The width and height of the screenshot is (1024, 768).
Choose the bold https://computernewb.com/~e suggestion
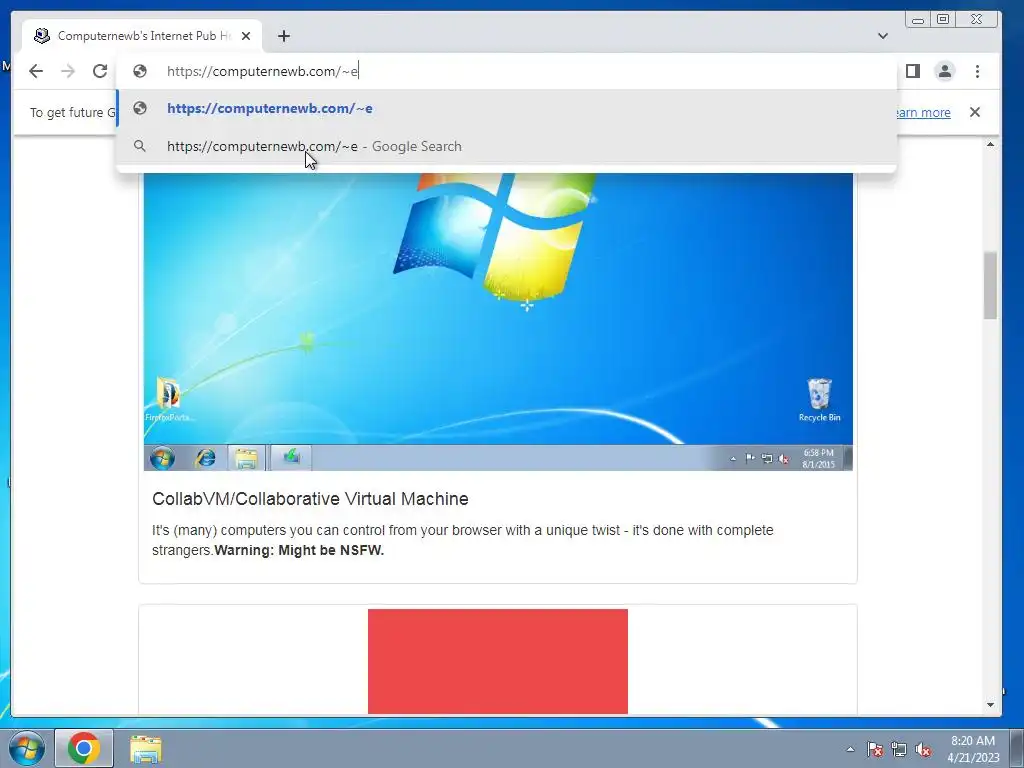point(506,108)
